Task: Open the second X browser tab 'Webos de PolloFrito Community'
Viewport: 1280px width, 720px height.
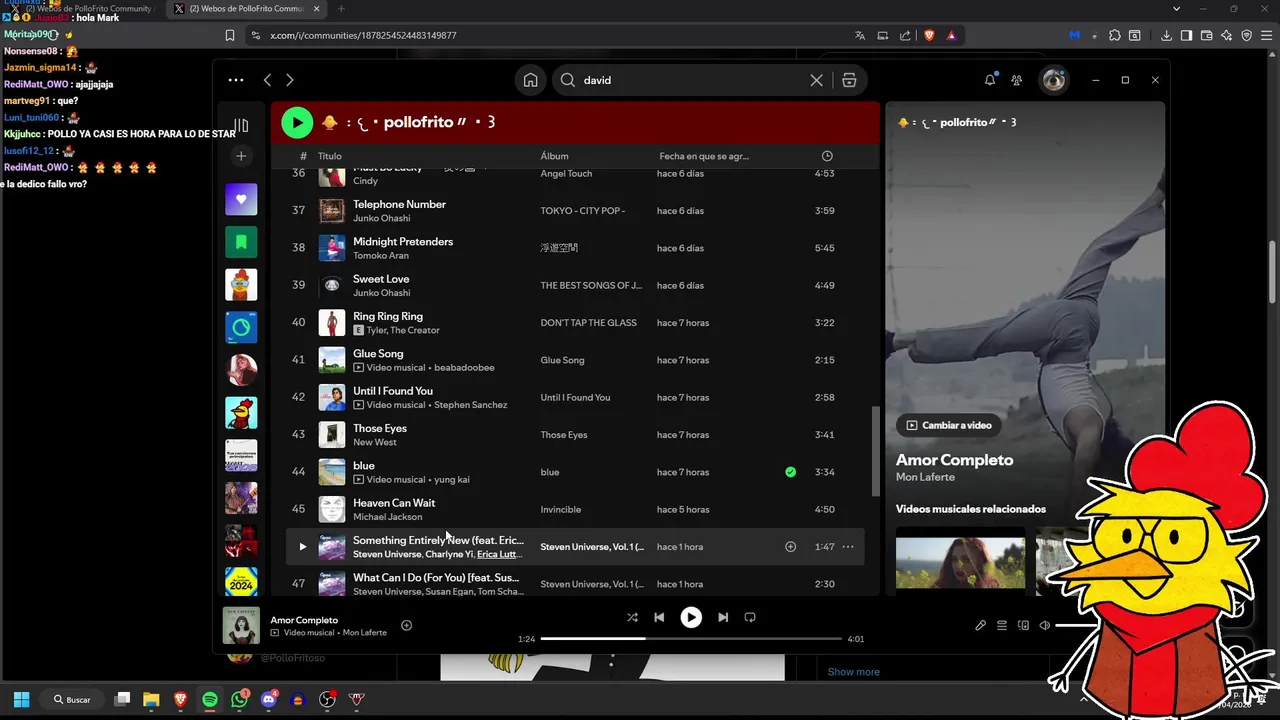Action: click(x=246, y=9)
